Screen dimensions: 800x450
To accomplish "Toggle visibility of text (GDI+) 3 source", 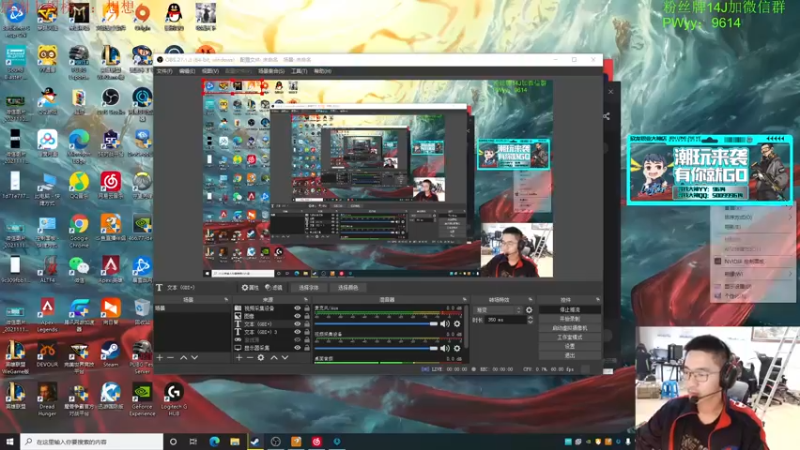I will tap(297, 332).
